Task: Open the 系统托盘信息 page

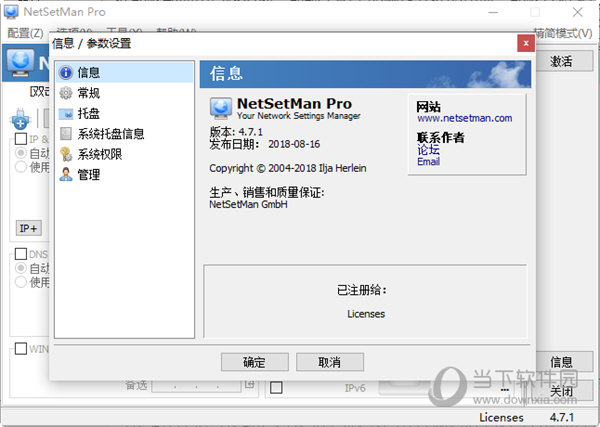Action: click(x=125, y=134)
